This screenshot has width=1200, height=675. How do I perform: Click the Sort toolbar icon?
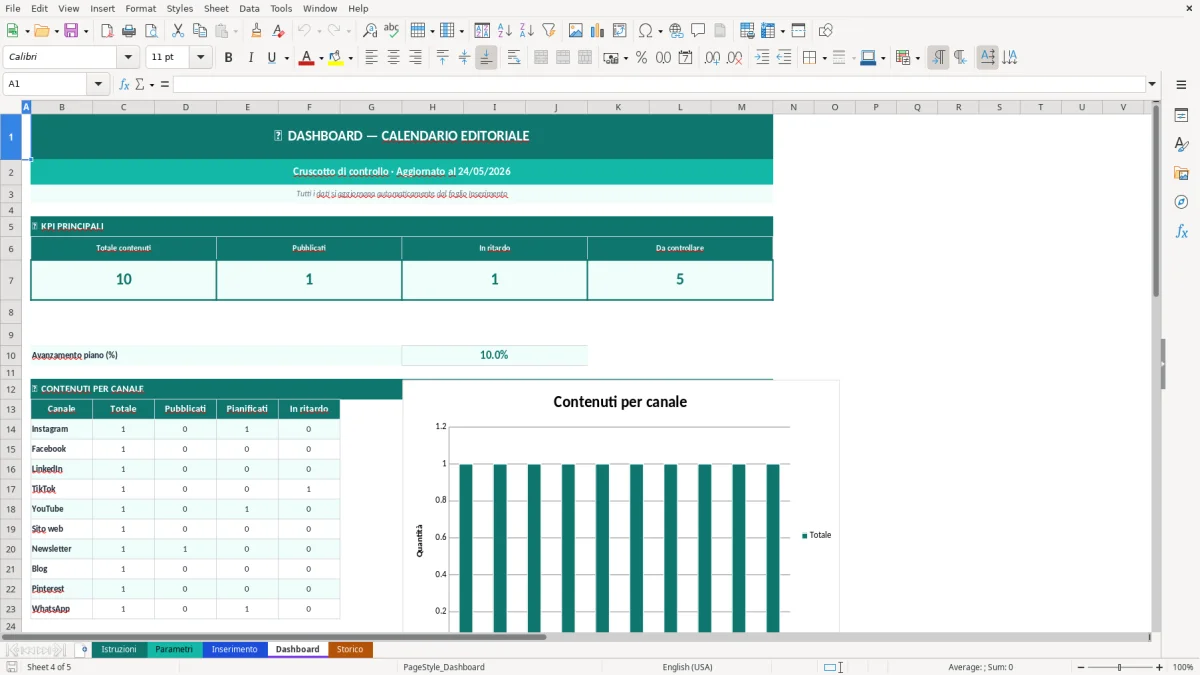coord(482,31)
